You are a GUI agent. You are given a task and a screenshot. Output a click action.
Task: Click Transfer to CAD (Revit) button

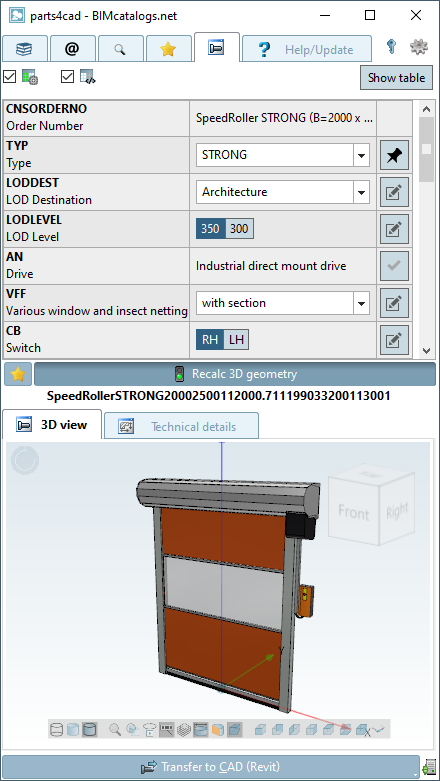210,766
